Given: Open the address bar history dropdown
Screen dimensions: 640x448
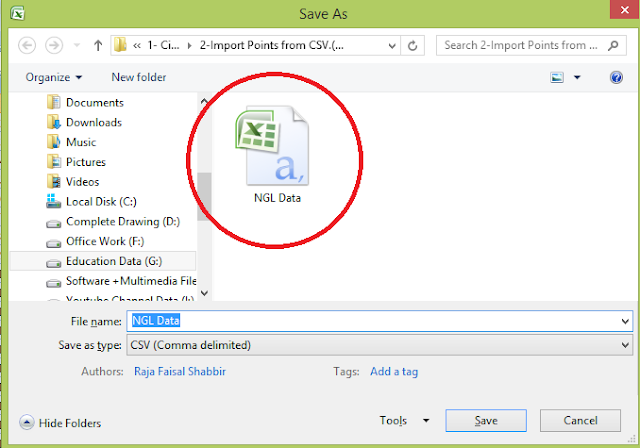Looking at the screenshot, I should 392,46.
